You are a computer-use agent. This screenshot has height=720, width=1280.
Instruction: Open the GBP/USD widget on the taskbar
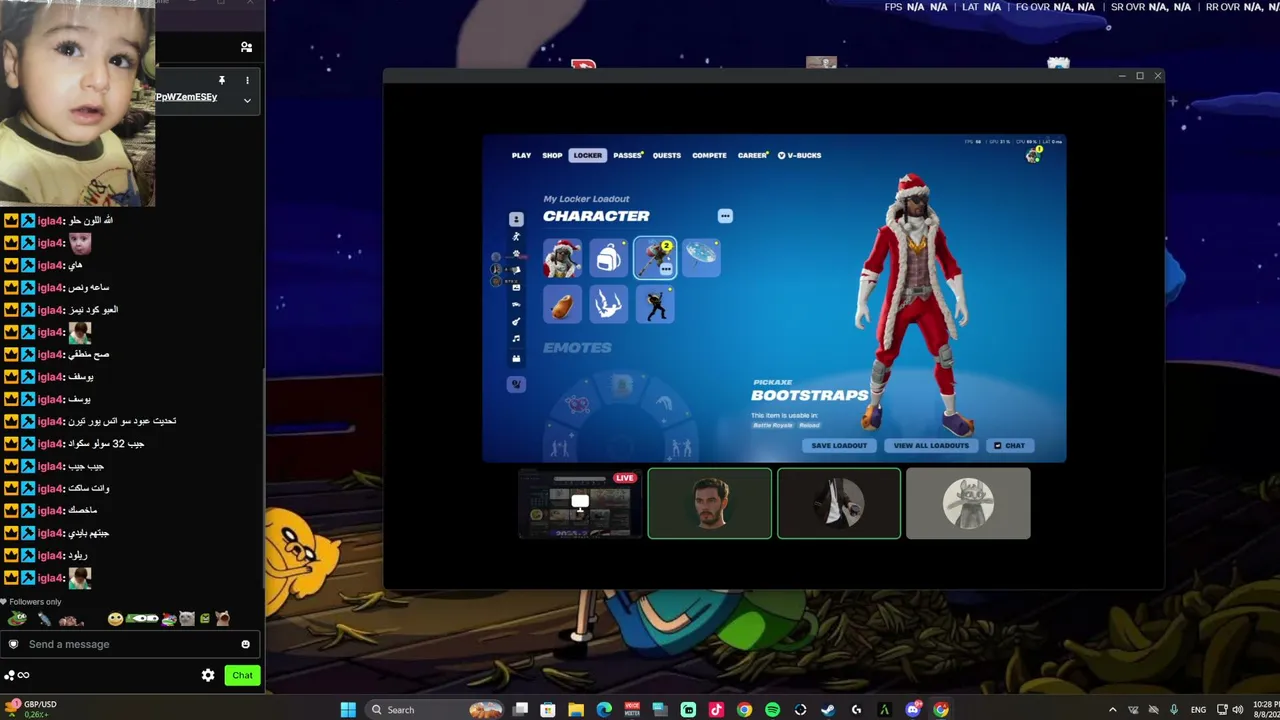click(30, 709)
